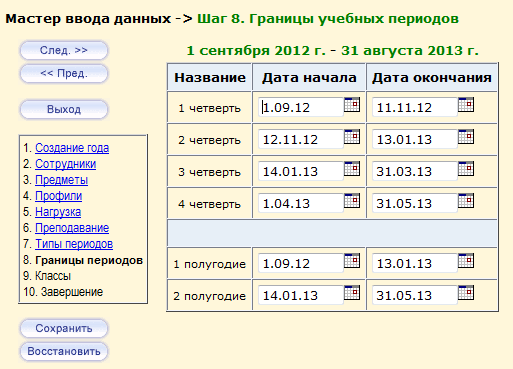Viewport: 513px width, 369px height.
Task: Open step 4 Профили link
Action: [x=59, y=196]
